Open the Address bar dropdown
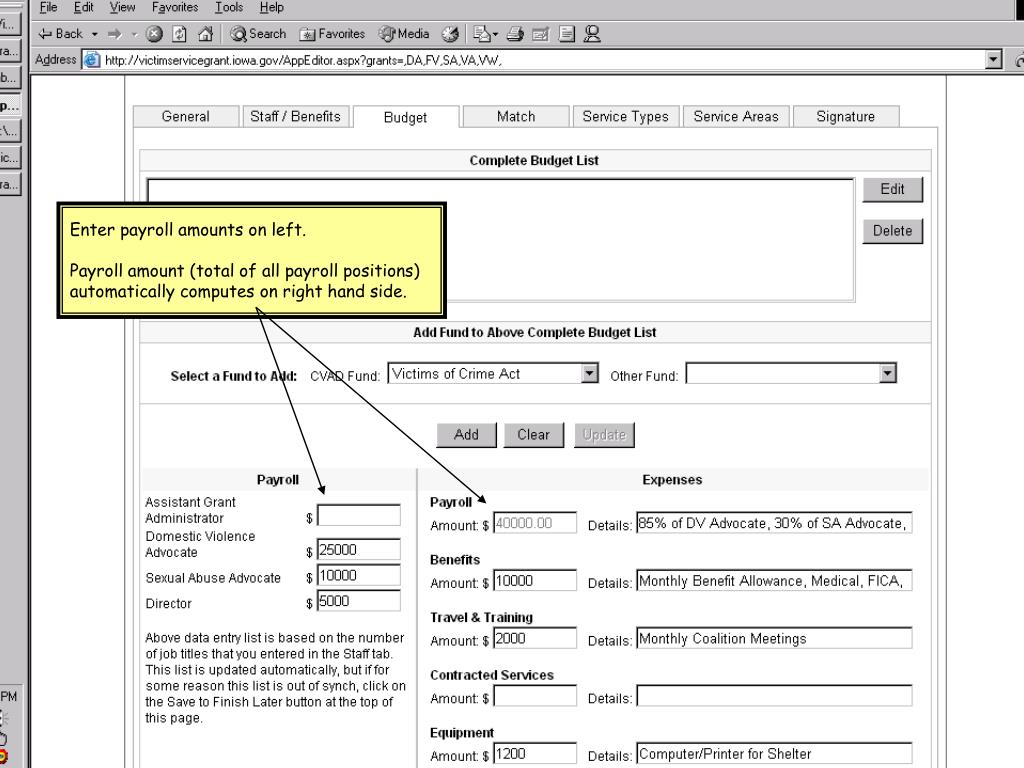Screen dimensions: 1024x768 pyautogui.click(x=993, y=59)
